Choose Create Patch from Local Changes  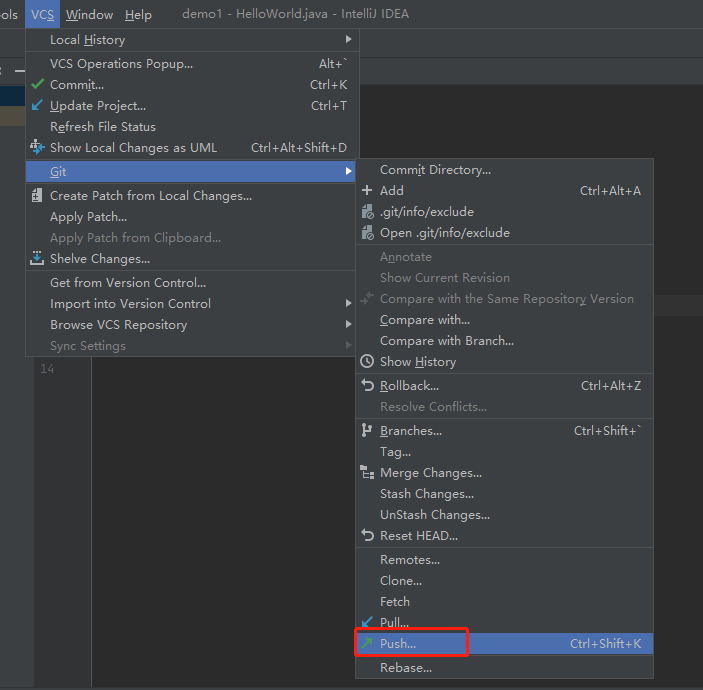tap(192, 195)
